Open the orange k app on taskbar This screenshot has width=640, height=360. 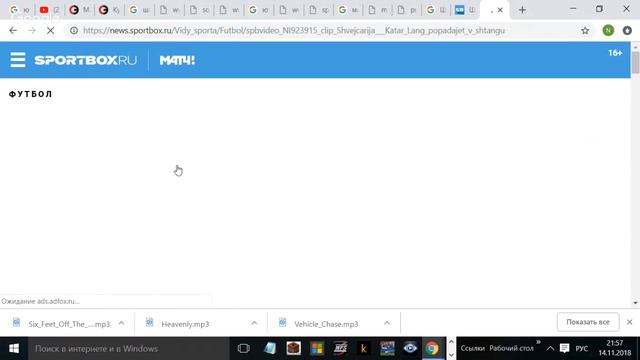pyautogui.click(x=363, y=349)
